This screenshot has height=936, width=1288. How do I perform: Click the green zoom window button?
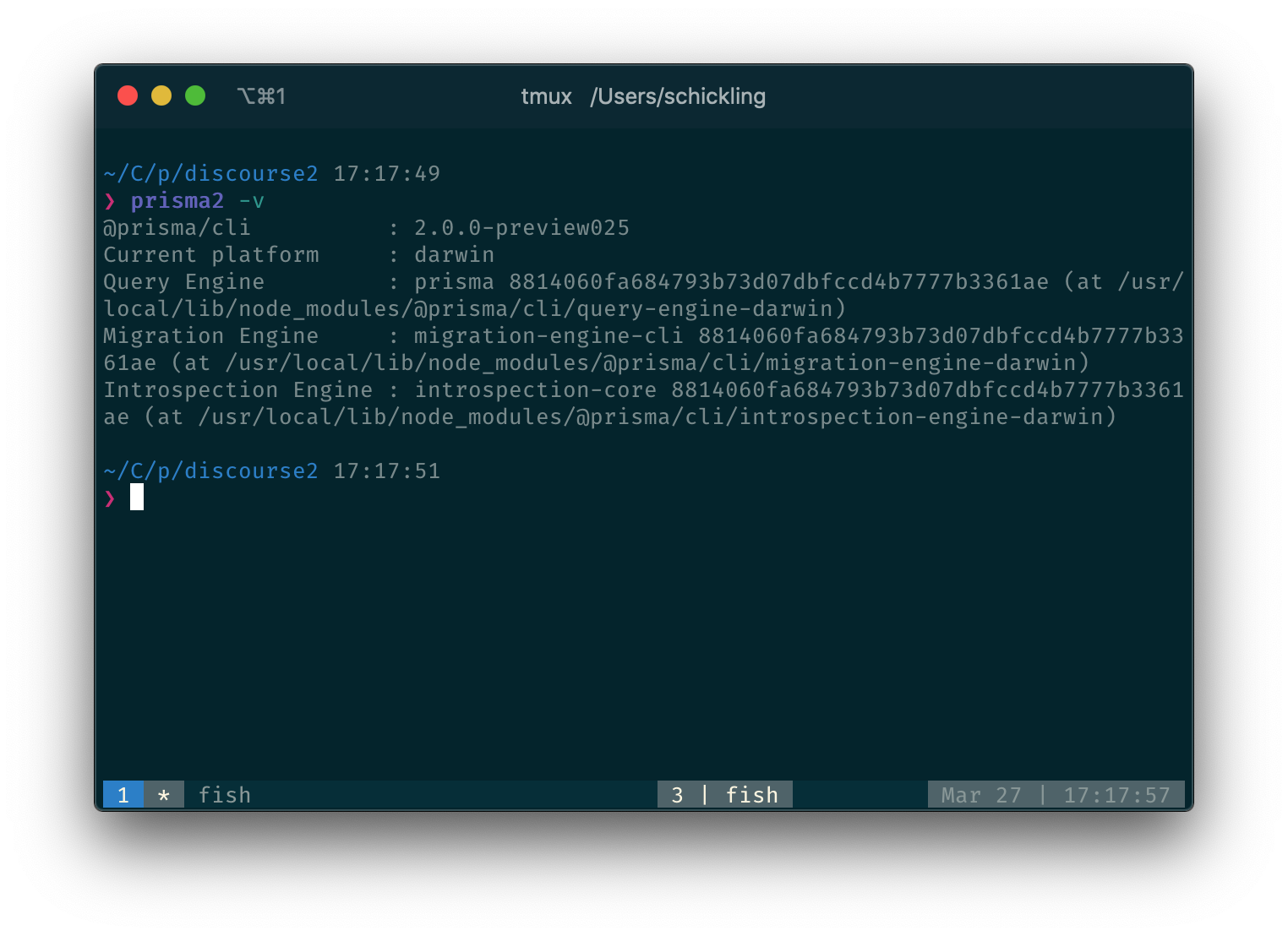tap(195, 95)
